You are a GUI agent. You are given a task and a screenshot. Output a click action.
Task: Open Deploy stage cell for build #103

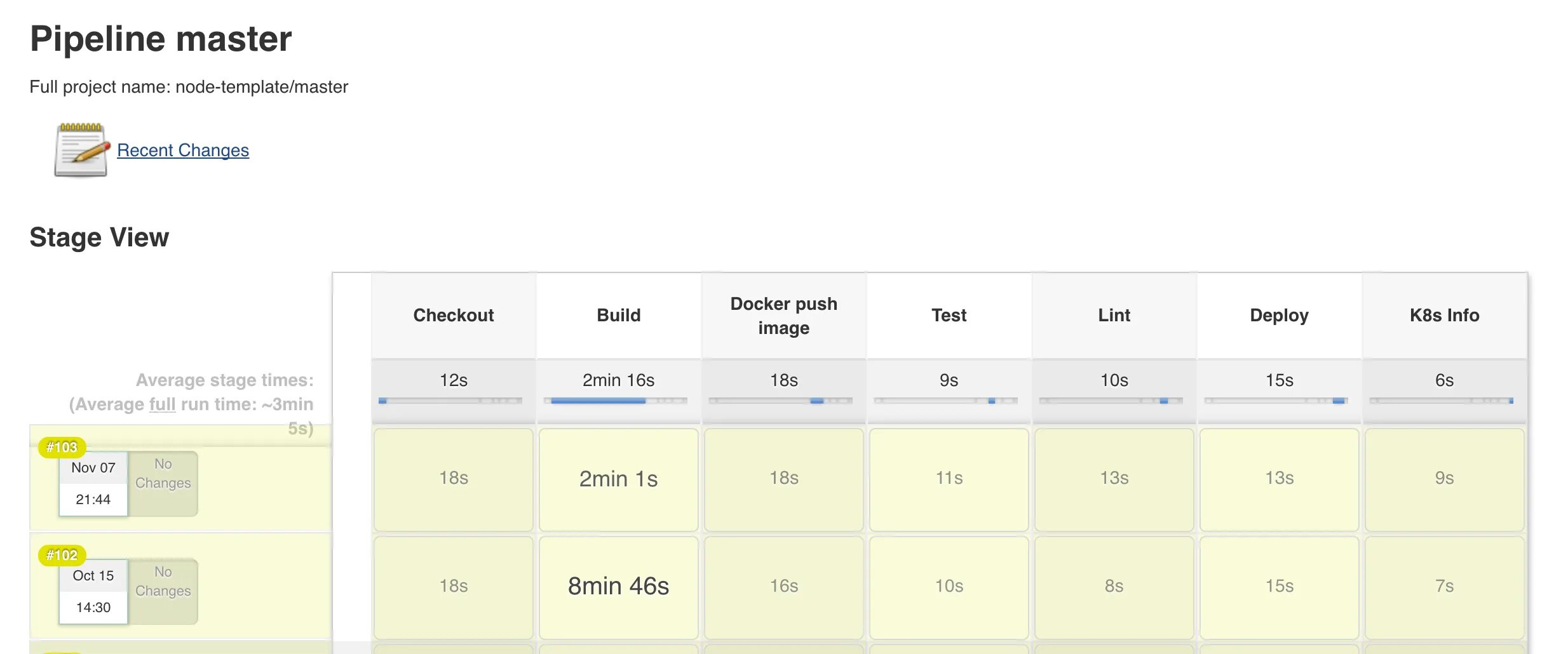[x=1279, y=479]
